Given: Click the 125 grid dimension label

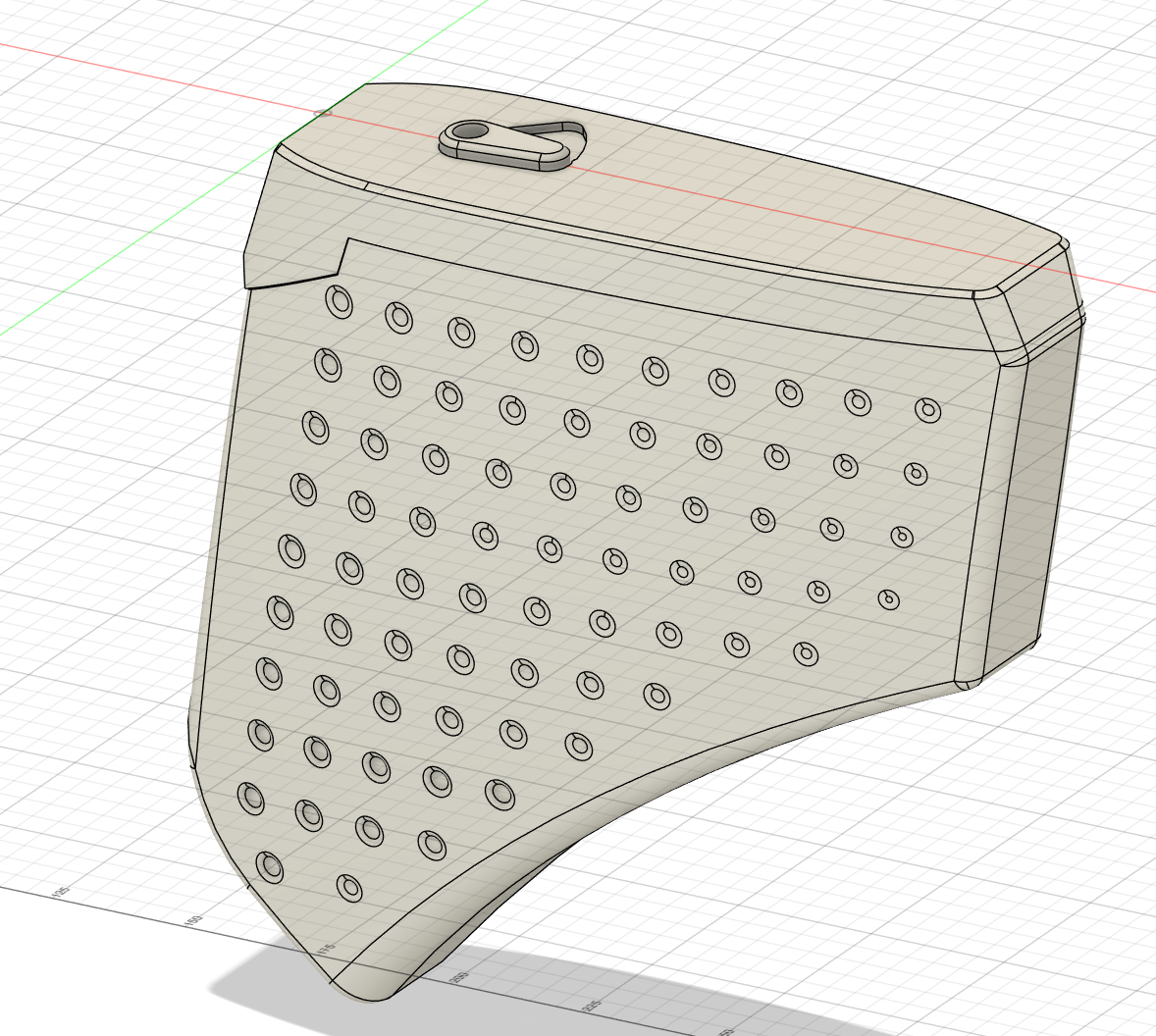Looking at the screenshot, I should 62,893.
